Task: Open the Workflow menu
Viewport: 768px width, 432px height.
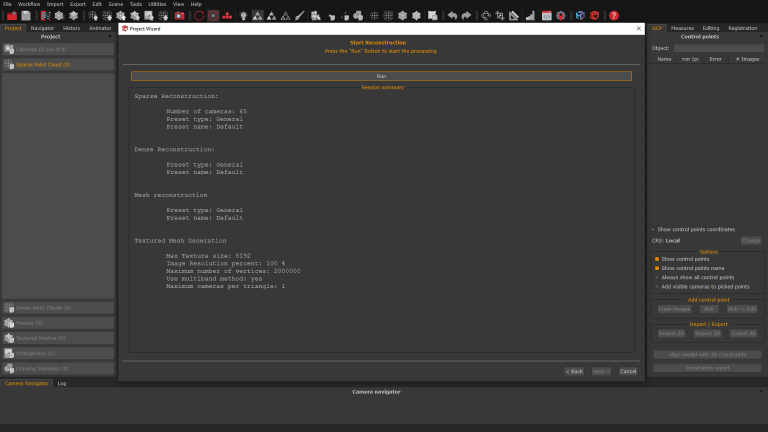Action: [29, 4]
